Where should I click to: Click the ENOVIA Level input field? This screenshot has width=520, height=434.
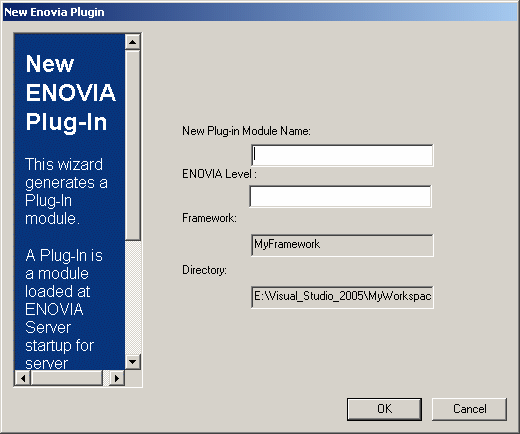[x=341, y=197]
